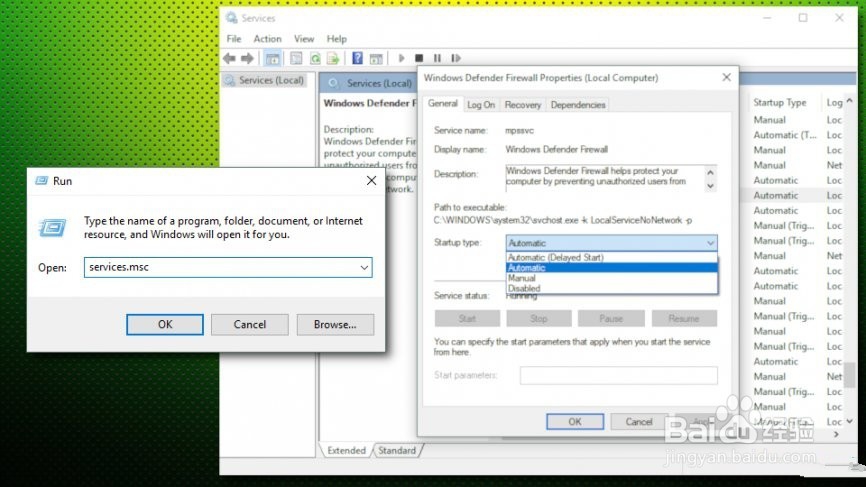Open the blue Help question-mark icon

point(357,58)
